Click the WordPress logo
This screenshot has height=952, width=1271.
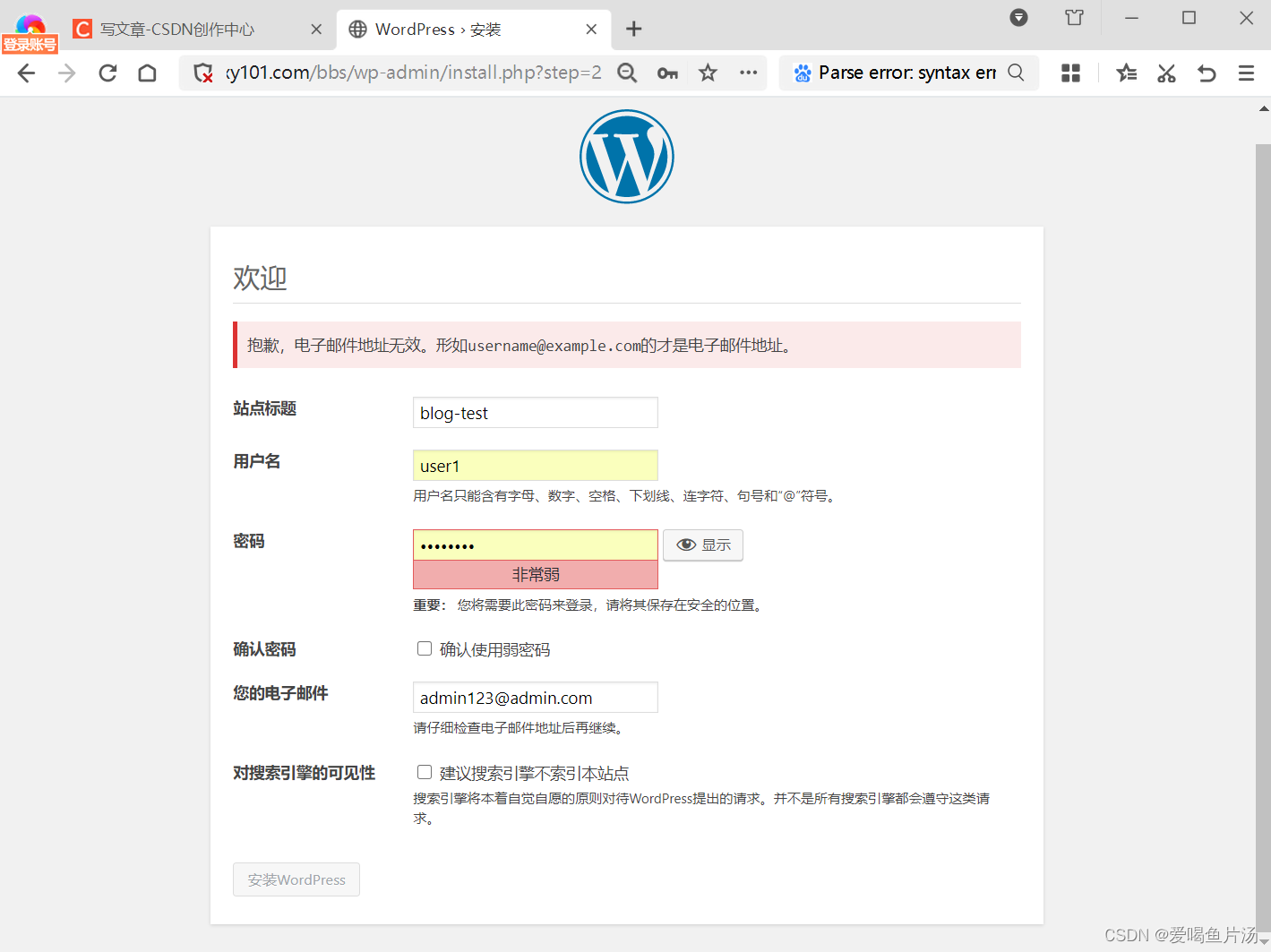[x=627, y=157]
